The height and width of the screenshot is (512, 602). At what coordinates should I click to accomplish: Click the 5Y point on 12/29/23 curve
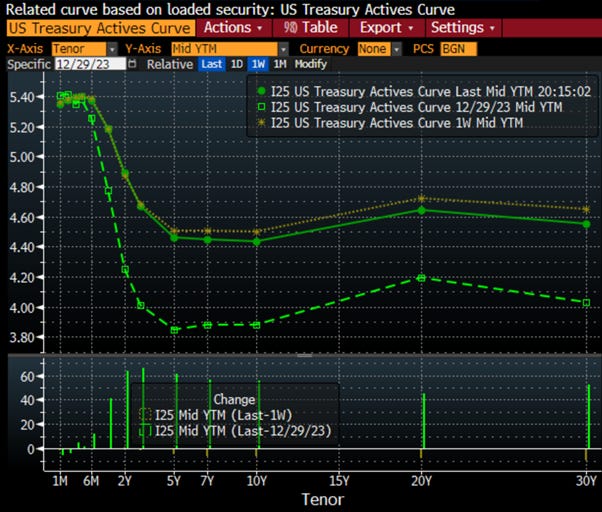coord(174,330)
